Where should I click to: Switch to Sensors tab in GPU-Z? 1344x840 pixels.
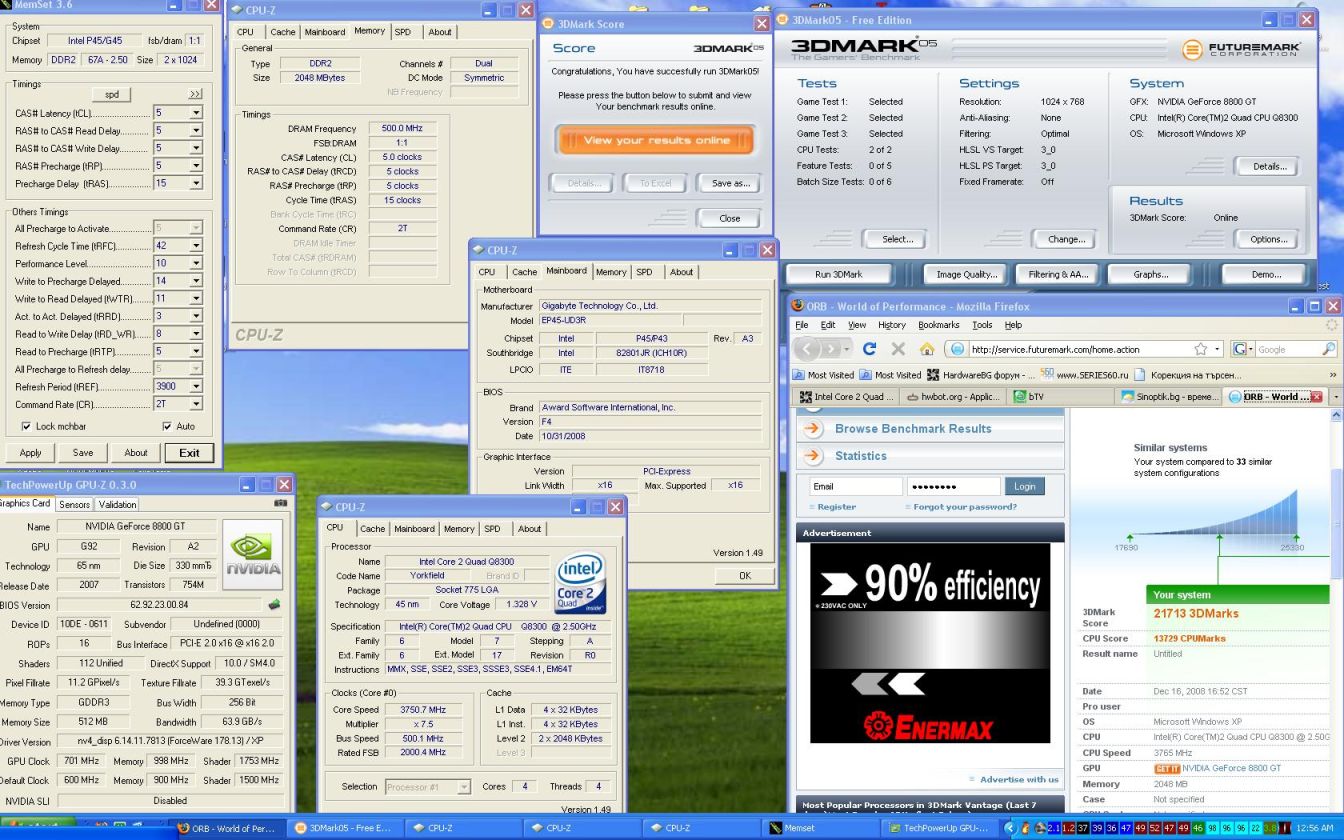point(74,505)
